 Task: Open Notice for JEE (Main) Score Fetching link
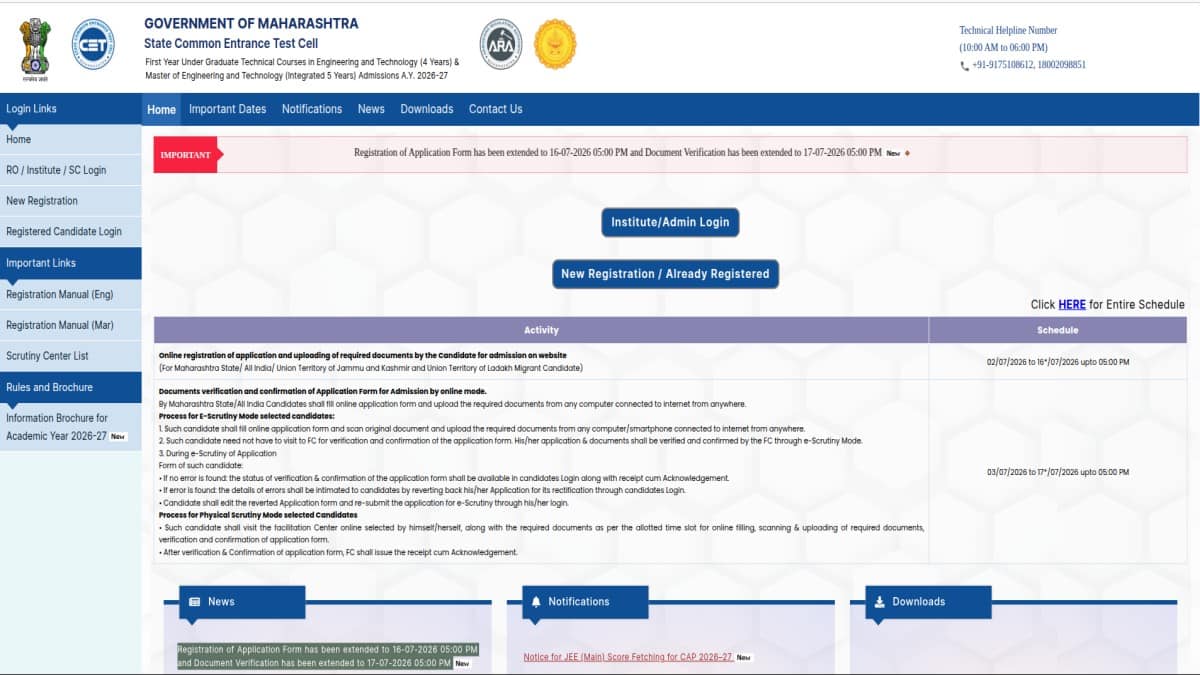coord(628,658)
